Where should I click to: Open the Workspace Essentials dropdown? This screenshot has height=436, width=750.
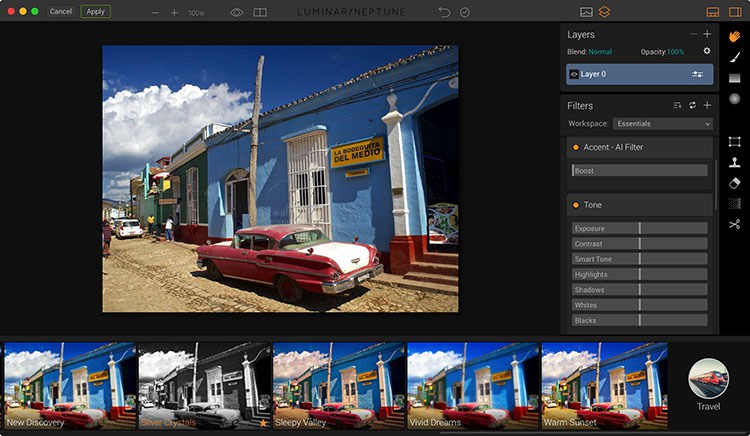662,124
